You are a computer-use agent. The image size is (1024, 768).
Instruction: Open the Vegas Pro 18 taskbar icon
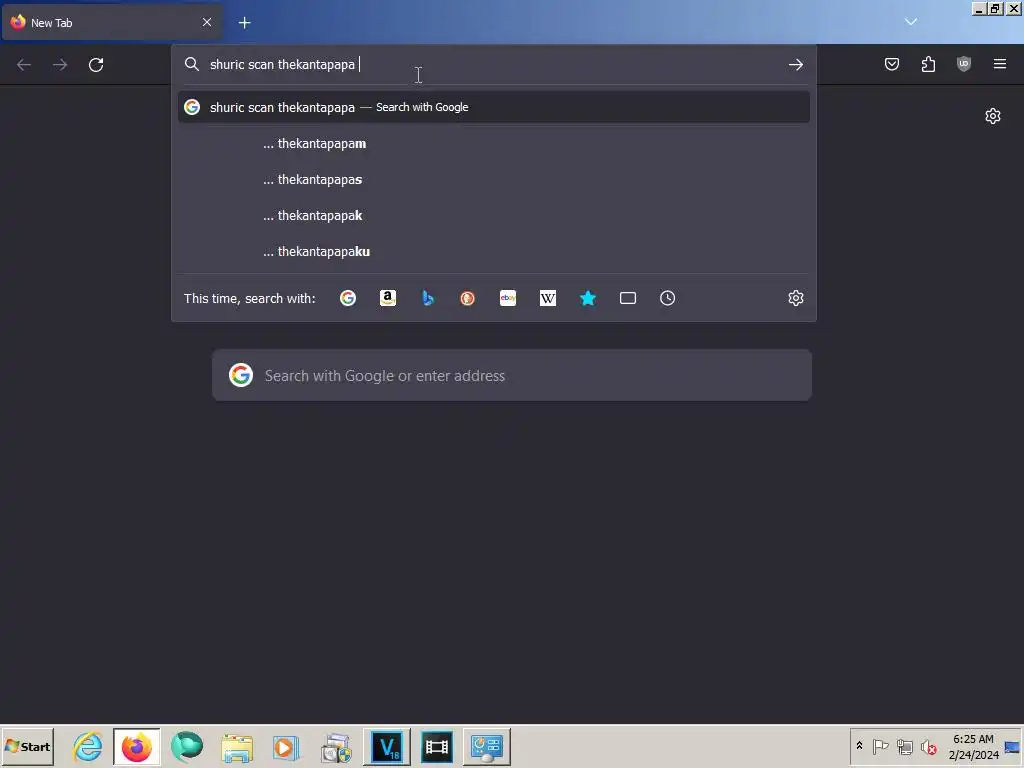pos(387,746)
